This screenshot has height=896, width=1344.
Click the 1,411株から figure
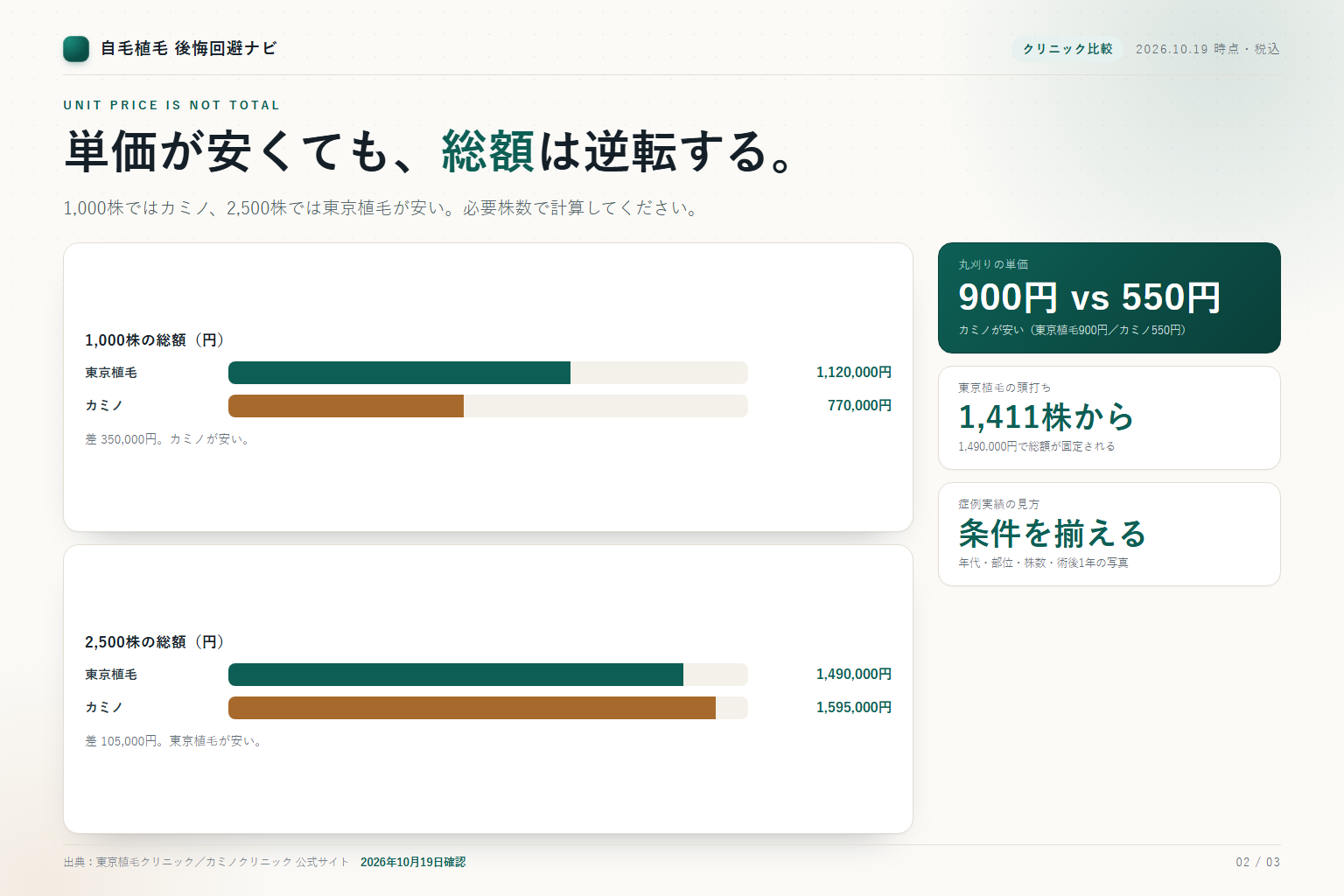pyautogui.click(x=1046, y=417)
